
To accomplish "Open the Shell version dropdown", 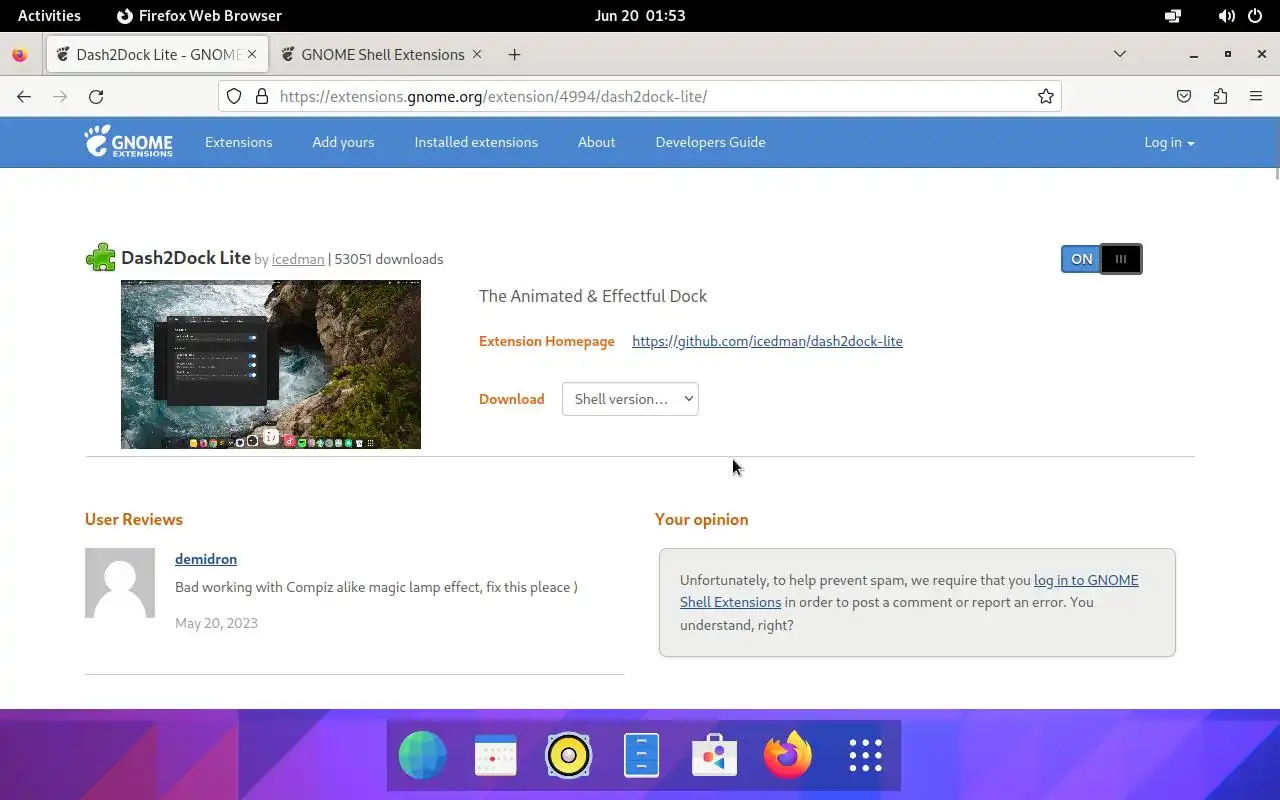I will [x=630, y=399].
